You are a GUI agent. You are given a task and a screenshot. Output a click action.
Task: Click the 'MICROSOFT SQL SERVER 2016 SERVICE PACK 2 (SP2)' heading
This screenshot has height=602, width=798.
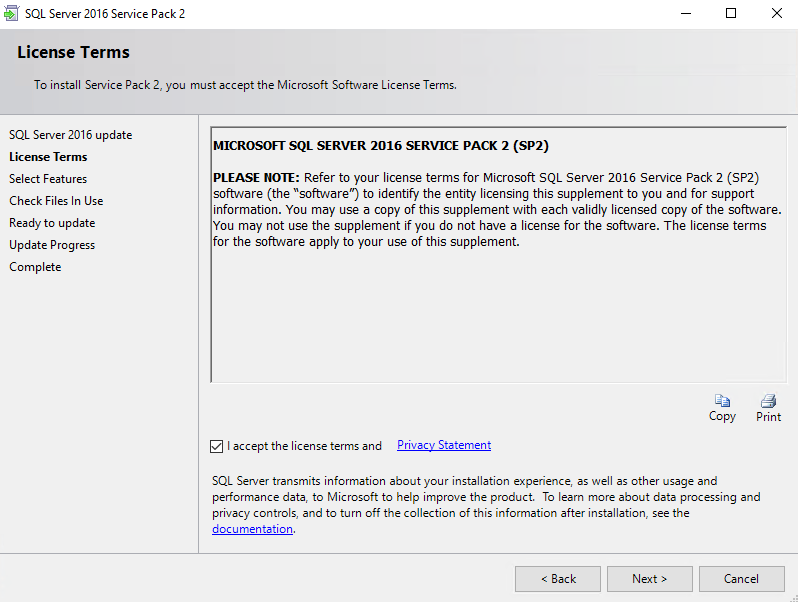(x=381, y=146)
